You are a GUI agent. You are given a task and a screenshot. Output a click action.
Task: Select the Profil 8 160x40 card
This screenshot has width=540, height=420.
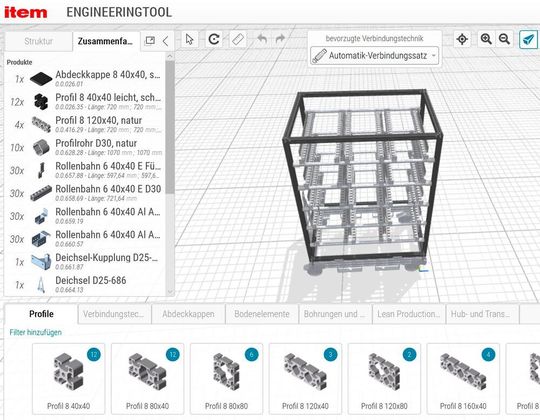click(x=463, y=379)
